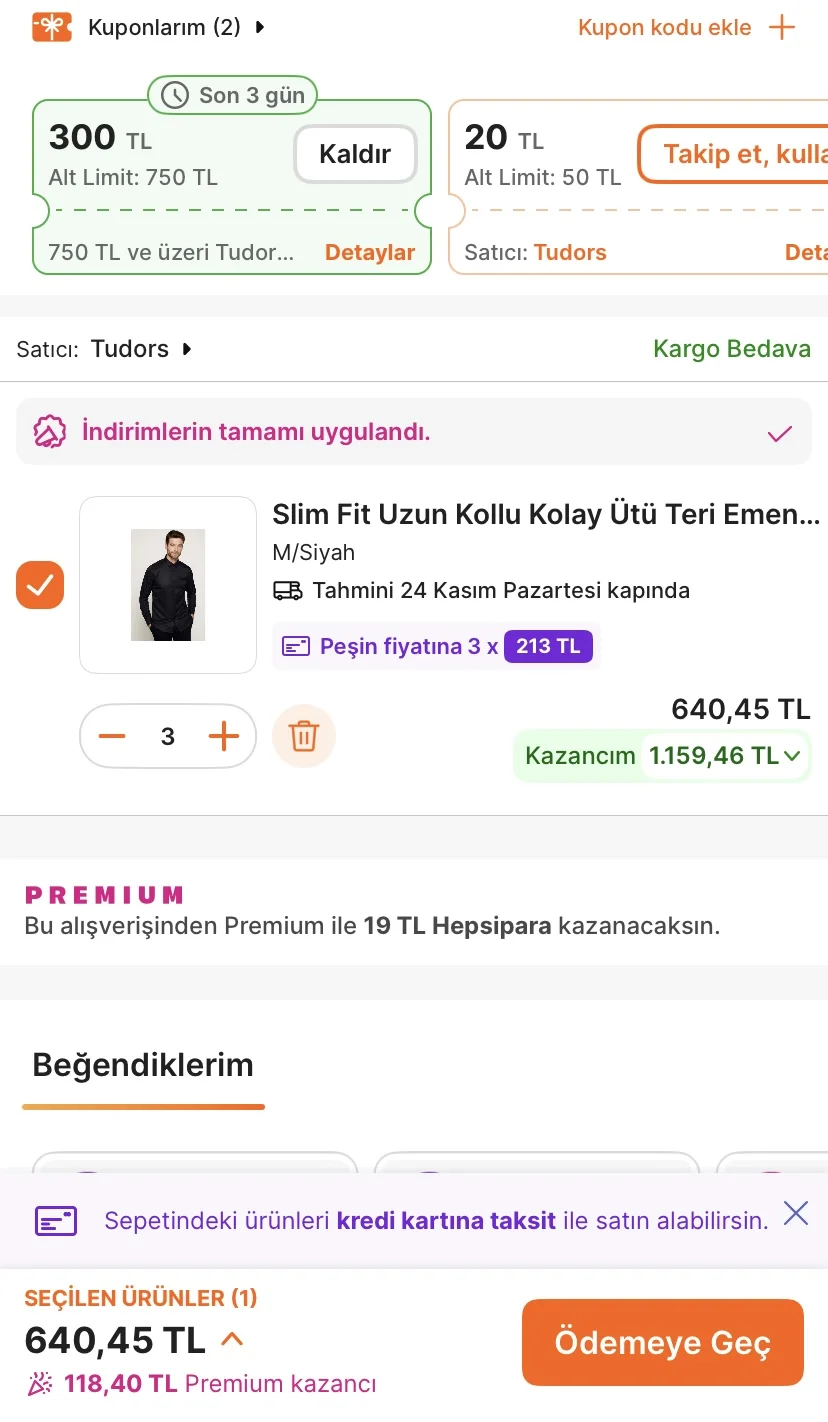Open Detaylar of the 300 TL coupon
This screenshot has width=828, height=1422.
pos(370,253)
